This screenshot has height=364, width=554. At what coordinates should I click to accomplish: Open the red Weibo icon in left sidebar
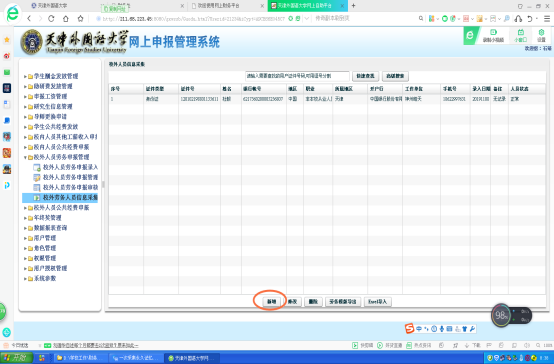[x=7, y=56]
